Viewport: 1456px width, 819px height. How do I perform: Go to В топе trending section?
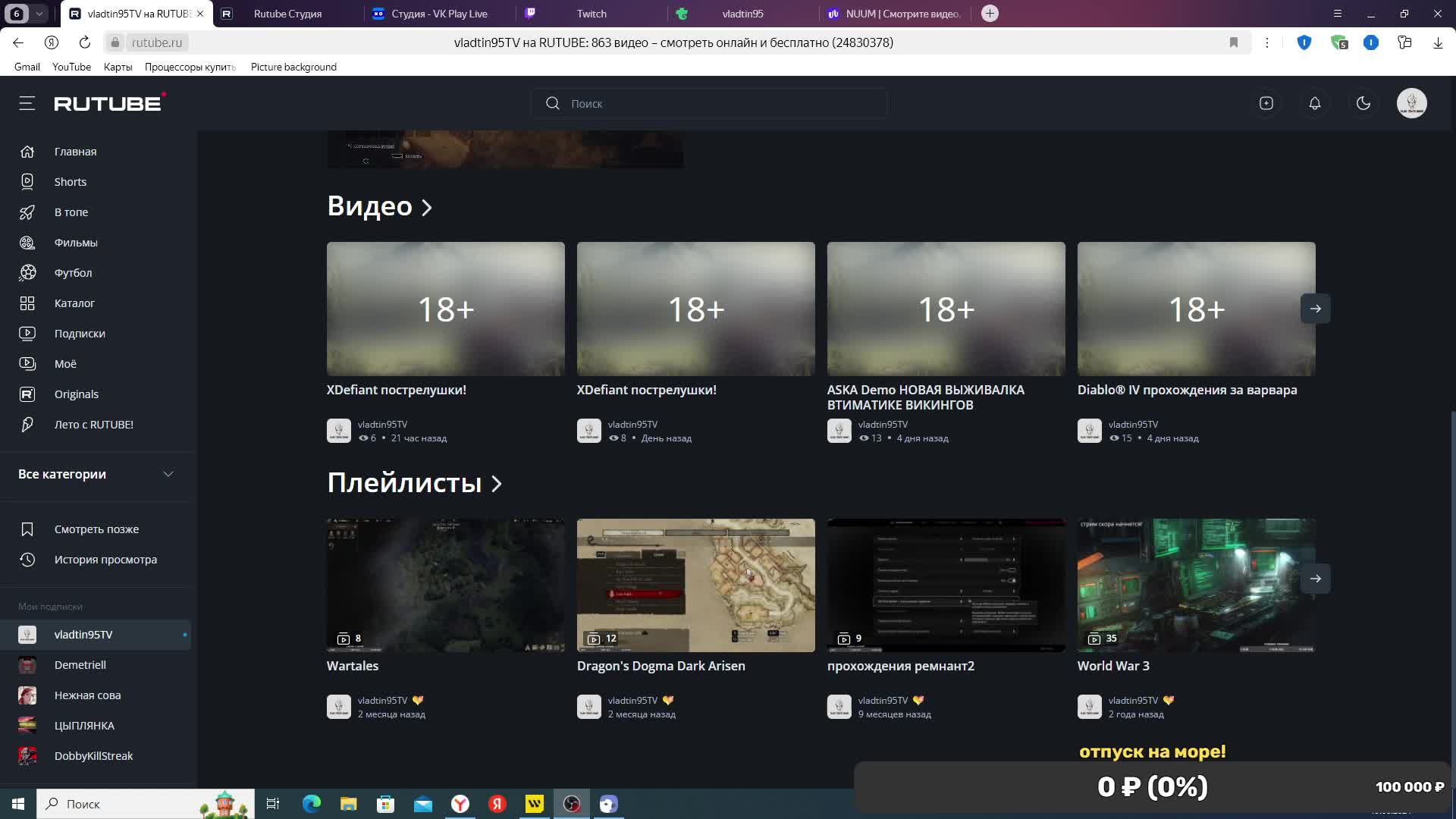pos(71,212)
